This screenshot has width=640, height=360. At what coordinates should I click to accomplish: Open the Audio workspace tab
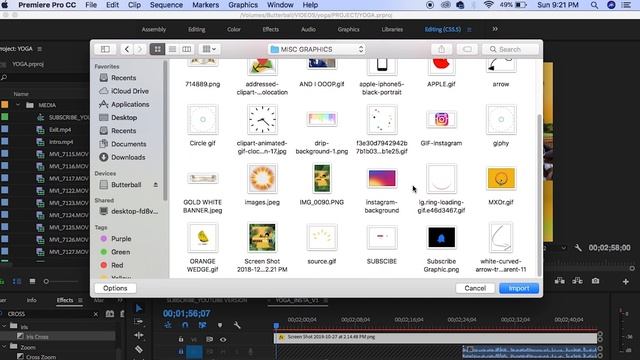pos(308,29)
